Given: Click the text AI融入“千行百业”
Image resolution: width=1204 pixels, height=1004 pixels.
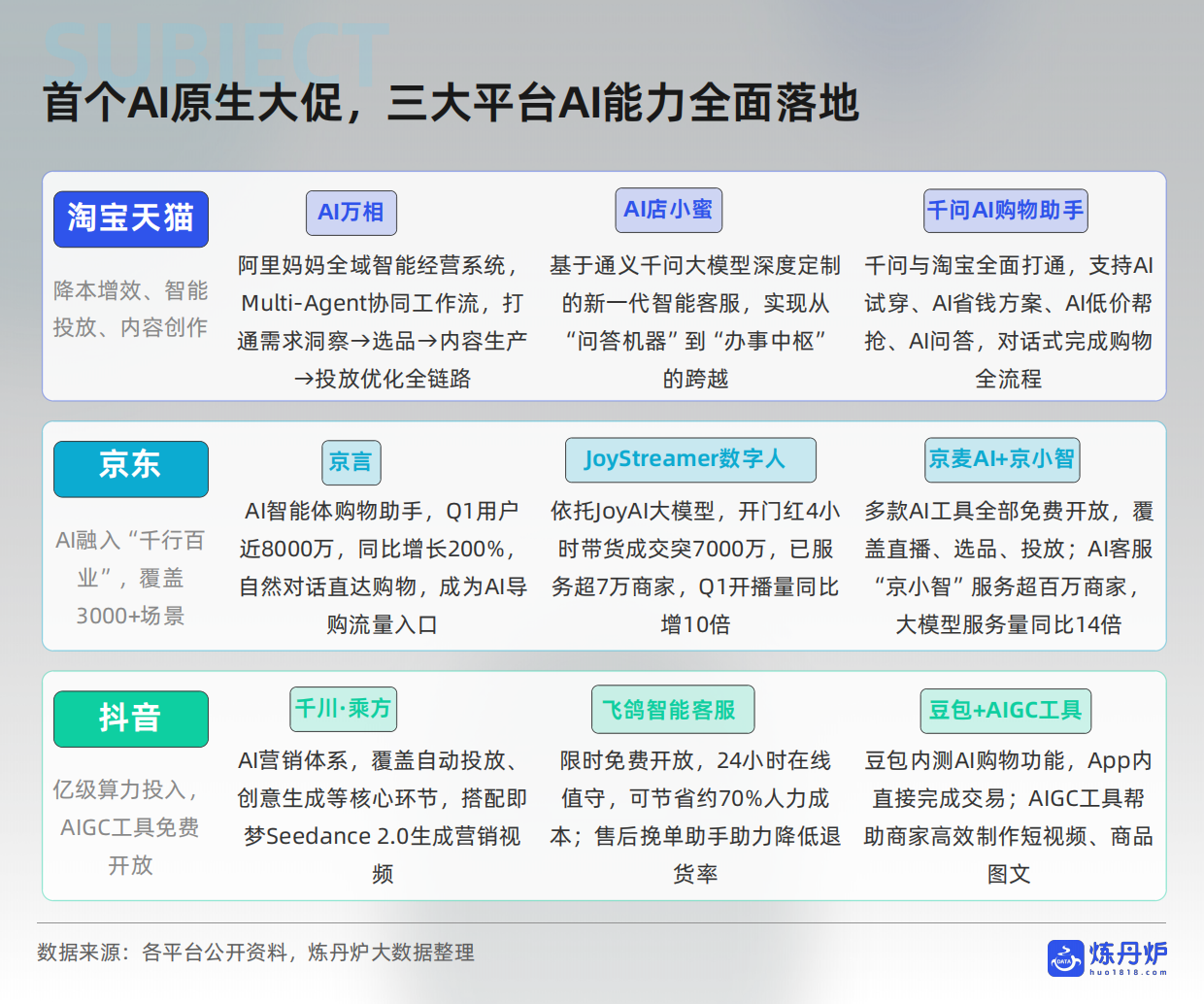Looking at the screenshot, I should (130, 559).
